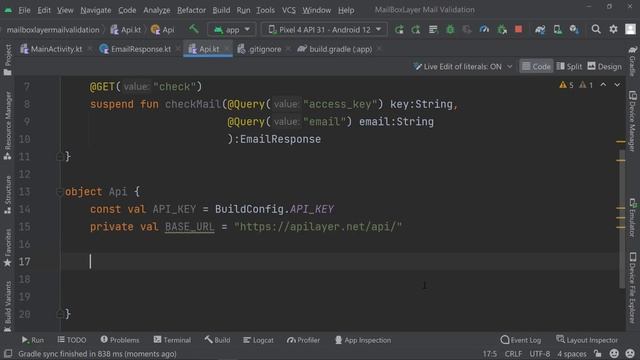Open the Resource Manager side panel
The width and height of the screenshot is (640, 360).
pos(7,125)
